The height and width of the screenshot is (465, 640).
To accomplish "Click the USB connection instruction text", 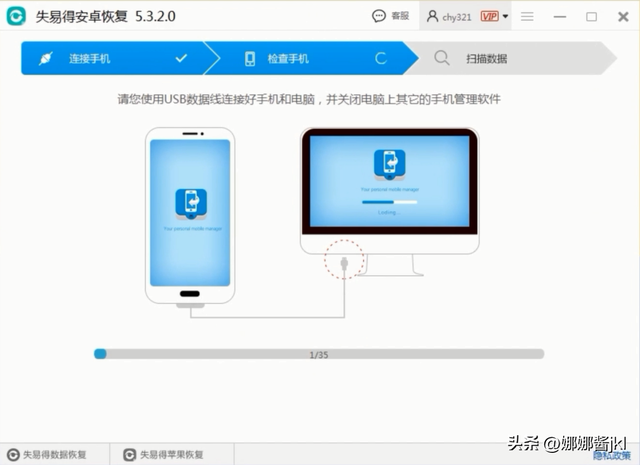I will tap(309, 99).
